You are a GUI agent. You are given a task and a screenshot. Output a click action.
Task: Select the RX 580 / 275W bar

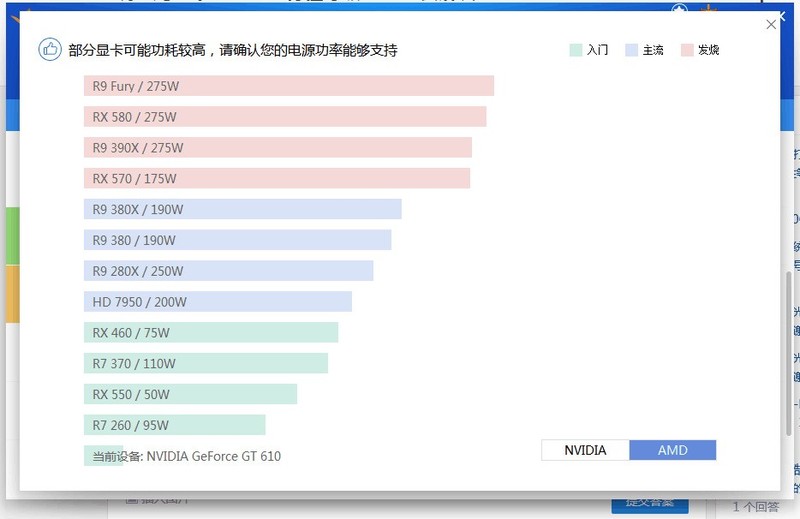click(285, 117)
